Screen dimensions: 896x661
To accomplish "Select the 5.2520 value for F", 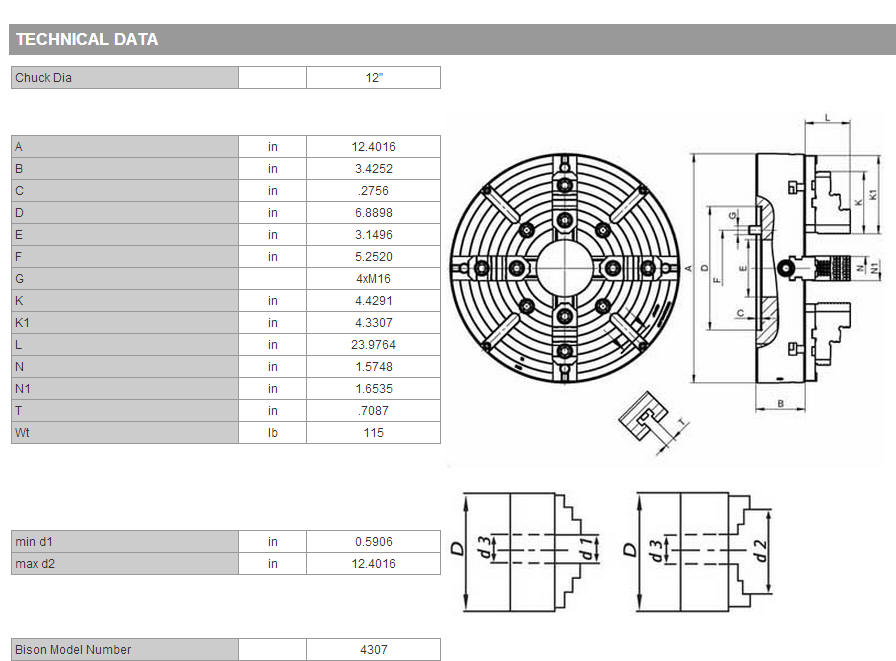I will [x=373, y=257].
